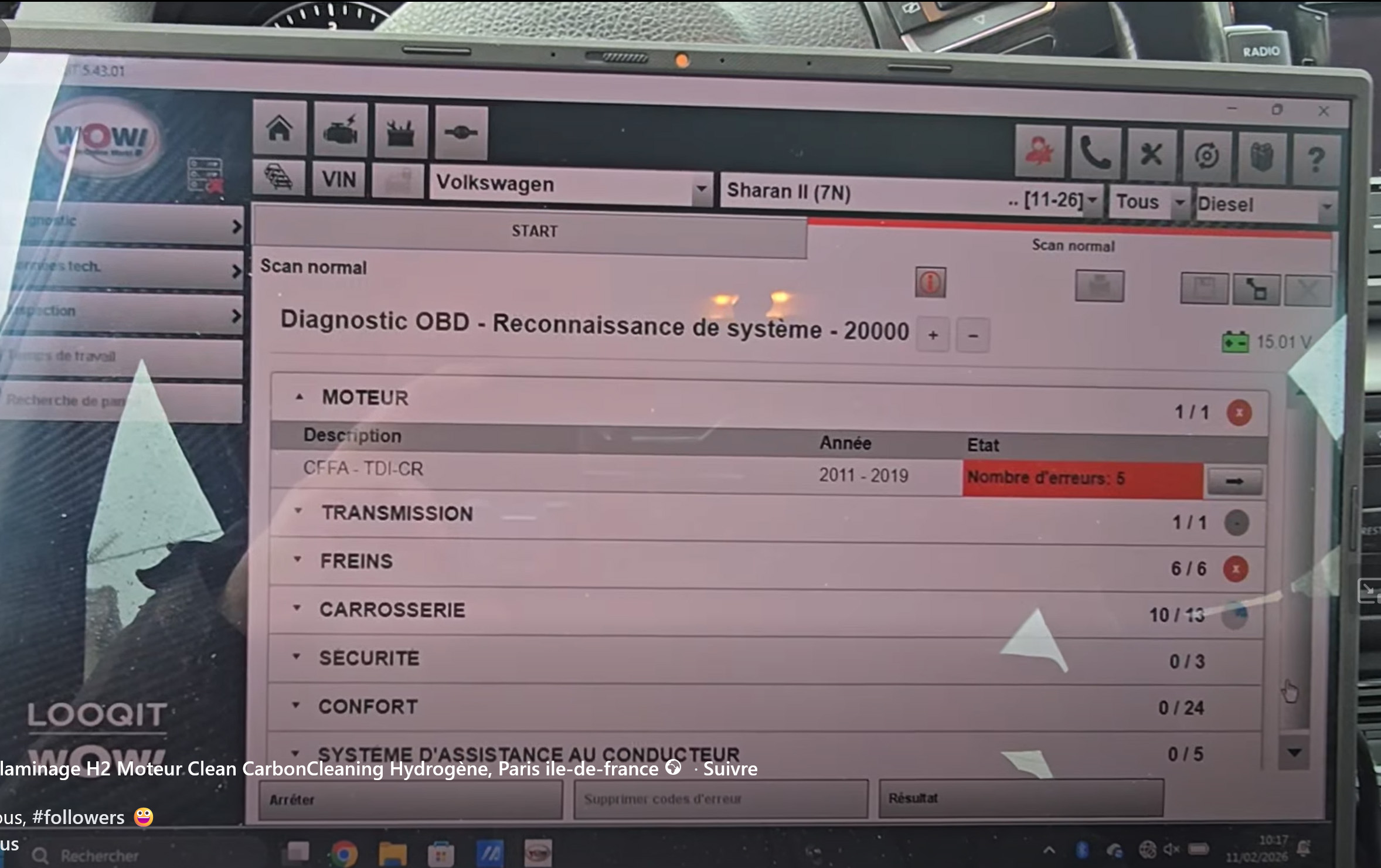Click the battery tool icon
Viewport: 1381px width, 868px height.
(401, 132)
